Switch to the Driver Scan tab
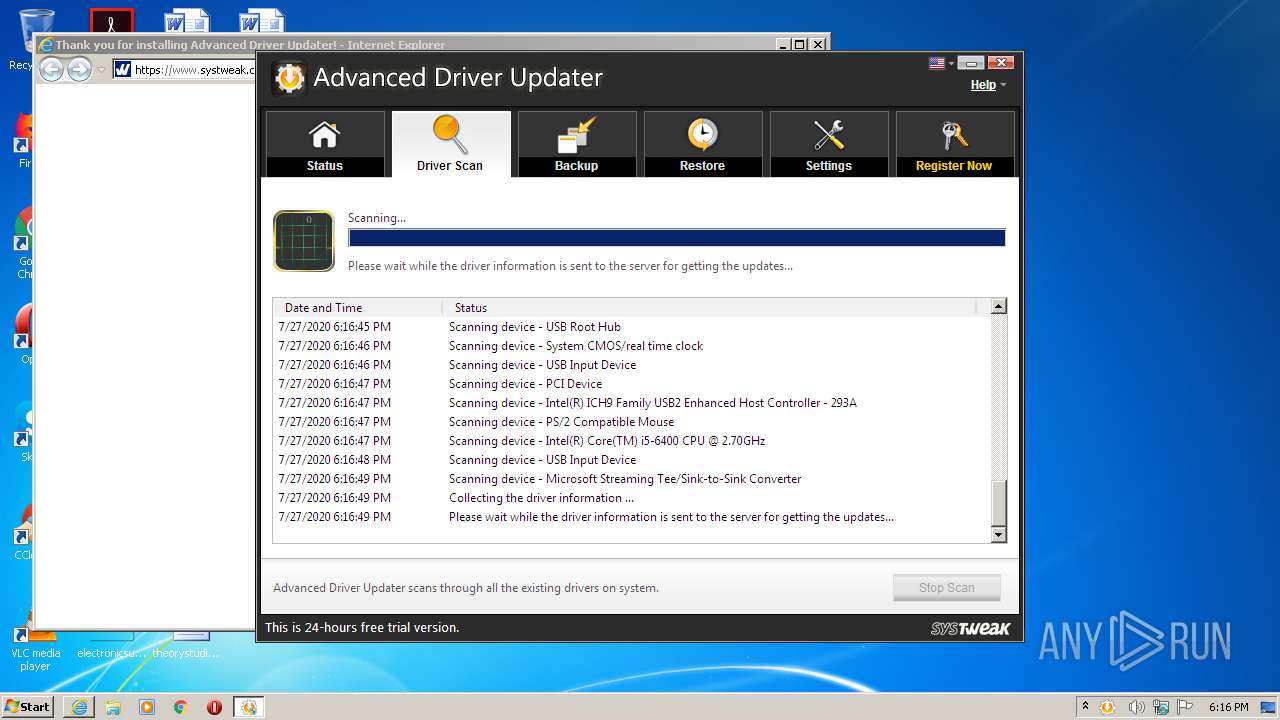 tap(451, 144)
